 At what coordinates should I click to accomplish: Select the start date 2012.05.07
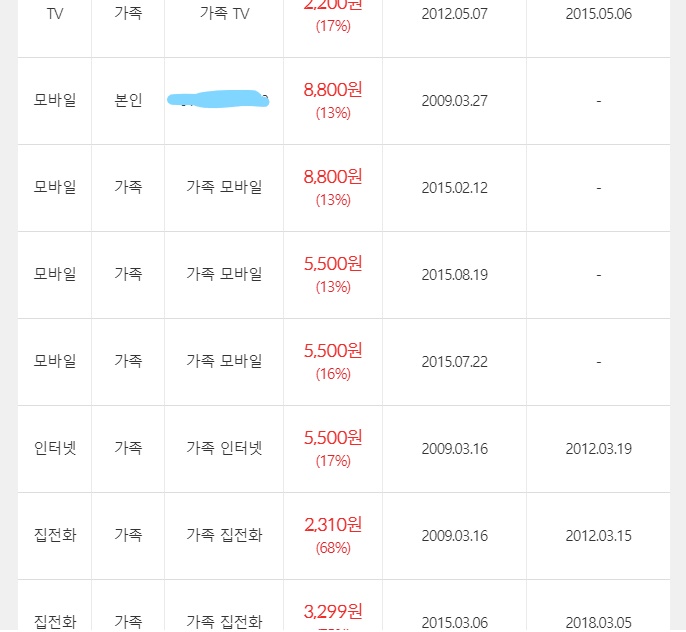454,14
